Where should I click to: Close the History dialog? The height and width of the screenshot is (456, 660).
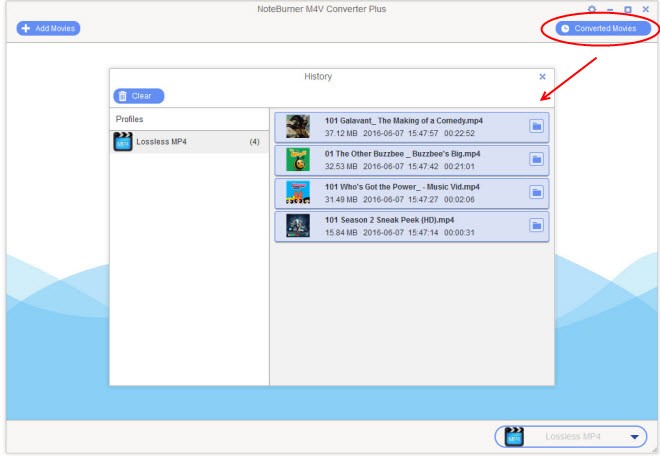click(x=543, y=77)
